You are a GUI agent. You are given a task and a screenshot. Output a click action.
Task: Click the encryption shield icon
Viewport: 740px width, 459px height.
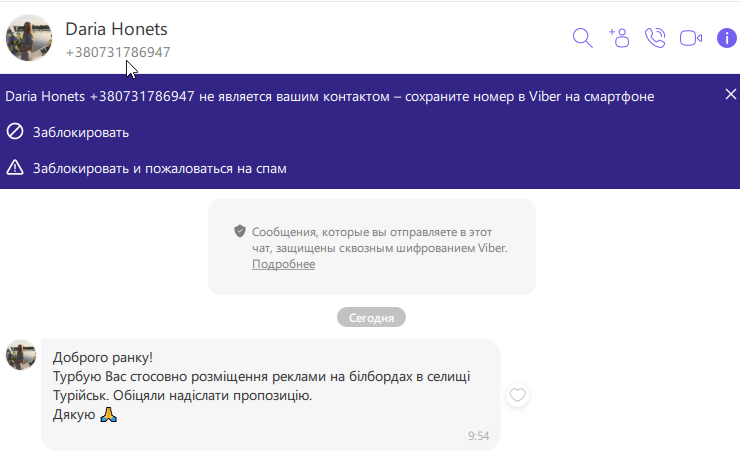point(240,231)
